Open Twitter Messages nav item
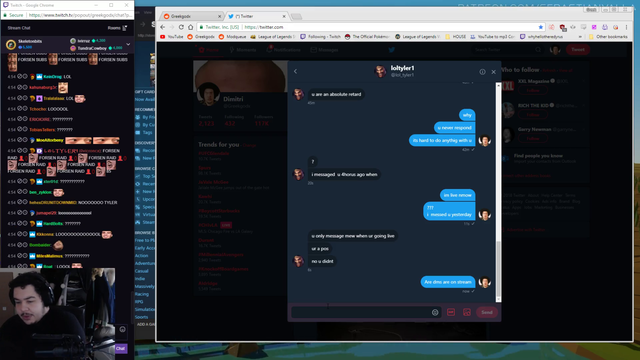Image resolution: width=640 pixels, height=360 pixels. click(x=324, y=50)
